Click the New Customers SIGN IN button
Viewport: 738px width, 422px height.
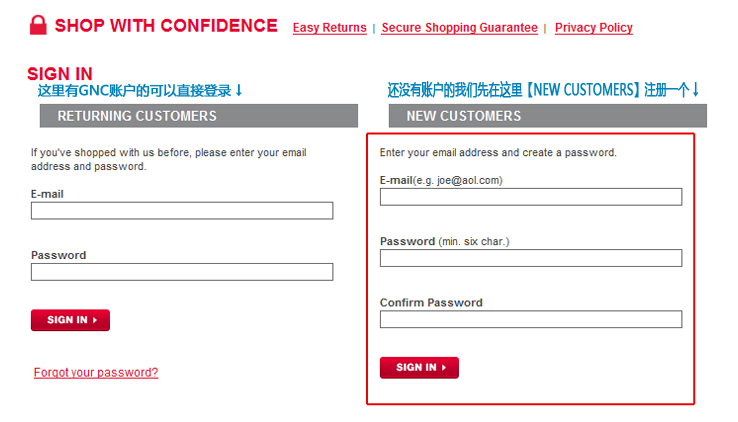[x=419, y=367]
